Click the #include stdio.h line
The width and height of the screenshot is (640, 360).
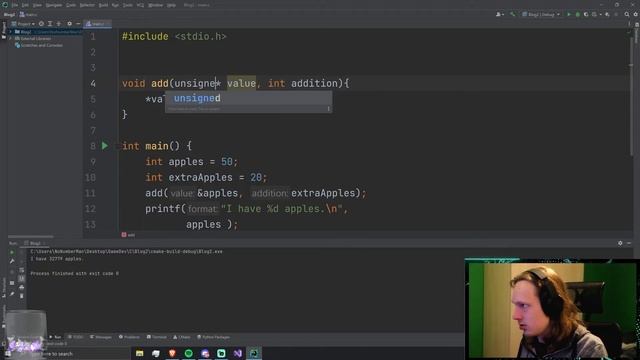coord(174,36)
